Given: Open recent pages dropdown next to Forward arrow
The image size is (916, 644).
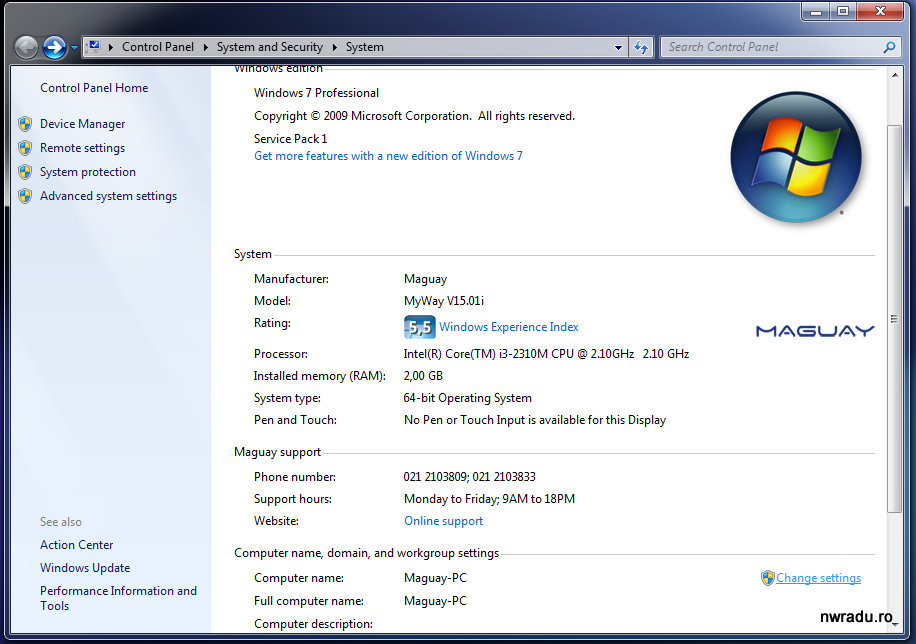Looking at the screenshot, I should click(74, 47).
